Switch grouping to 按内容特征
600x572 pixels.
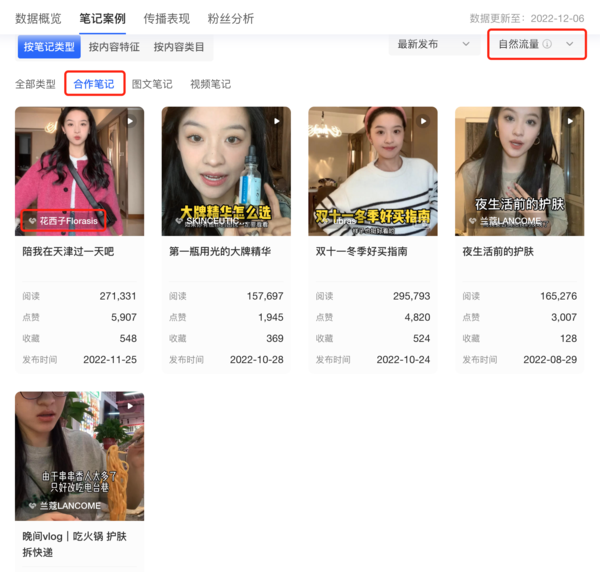click(x=112, y=46)
